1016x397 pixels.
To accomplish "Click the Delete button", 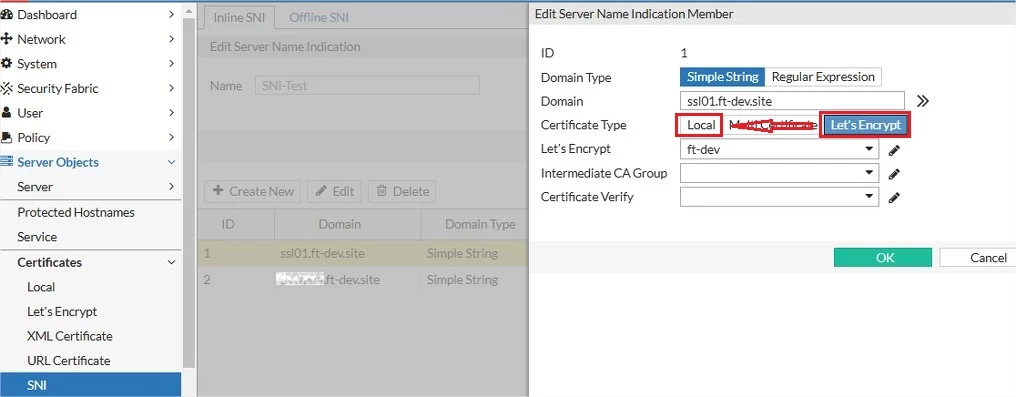I will coord(402,191).
